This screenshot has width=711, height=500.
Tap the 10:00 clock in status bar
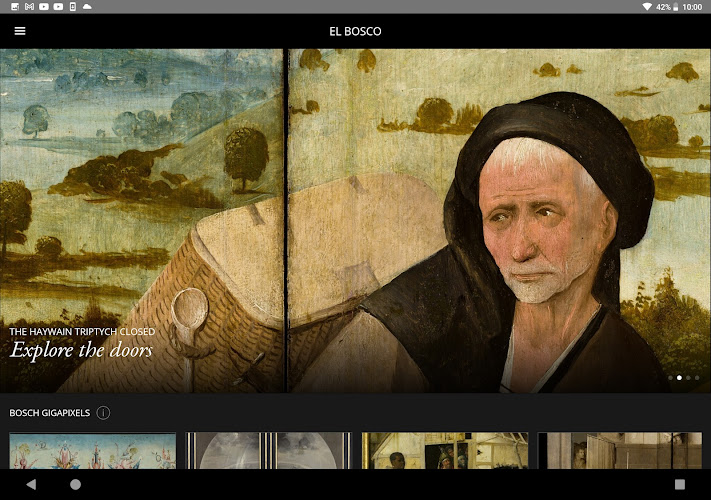point(692,7)
